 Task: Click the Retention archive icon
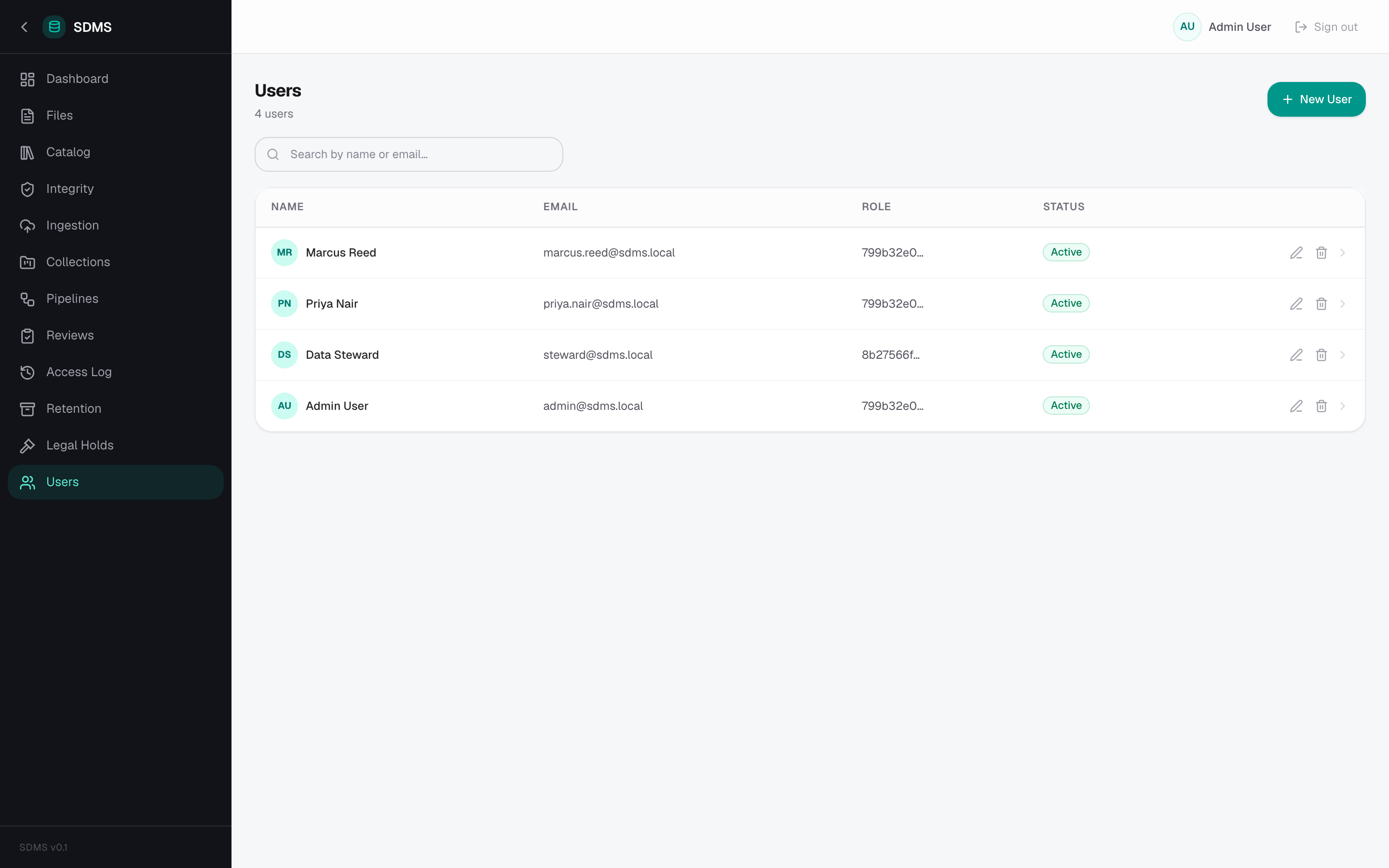click(27, 409)
